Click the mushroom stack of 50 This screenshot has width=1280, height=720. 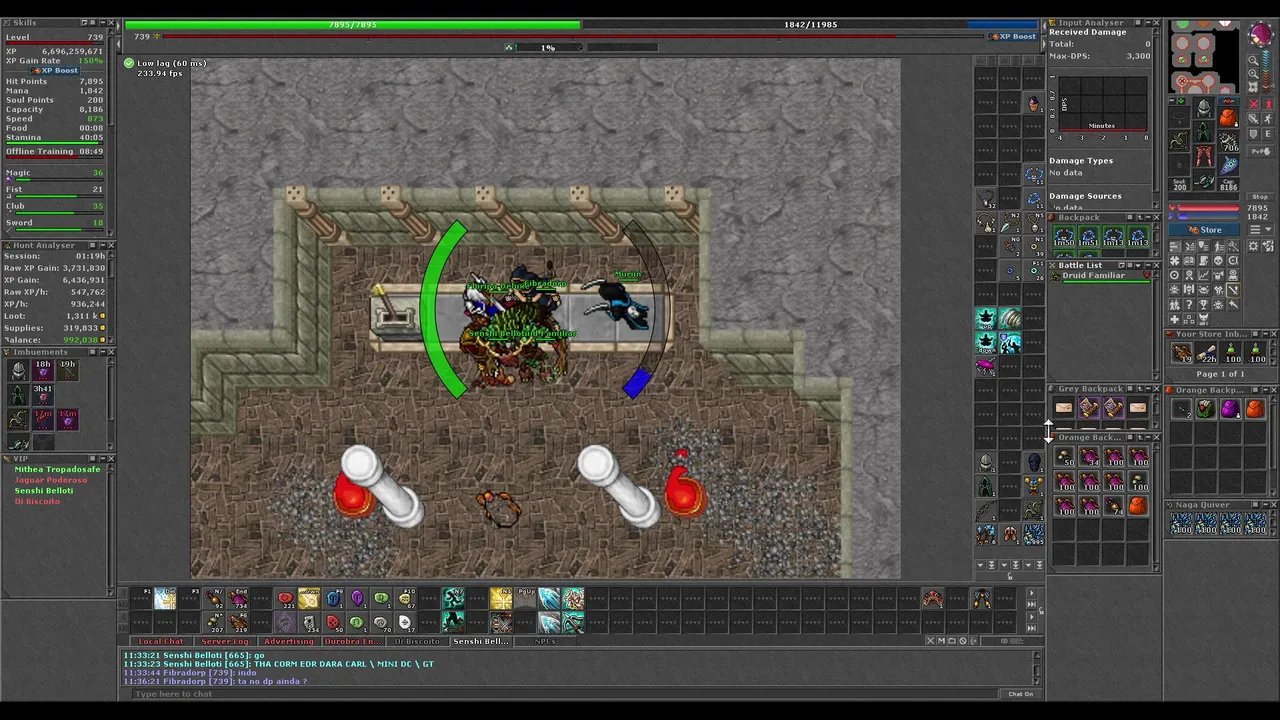[x=1064, y=456]
